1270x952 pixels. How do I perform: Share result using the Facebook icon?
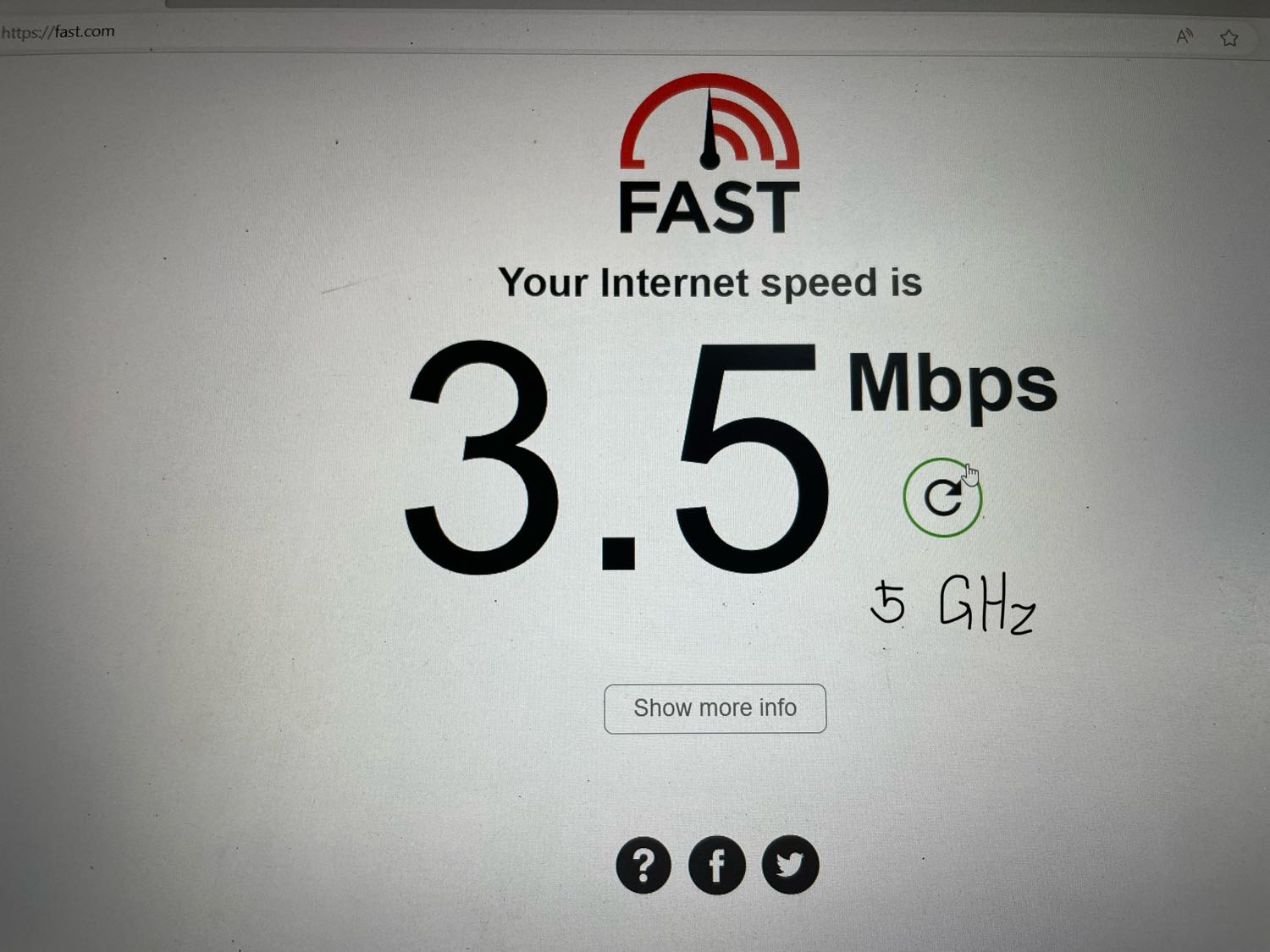(717, 865)
